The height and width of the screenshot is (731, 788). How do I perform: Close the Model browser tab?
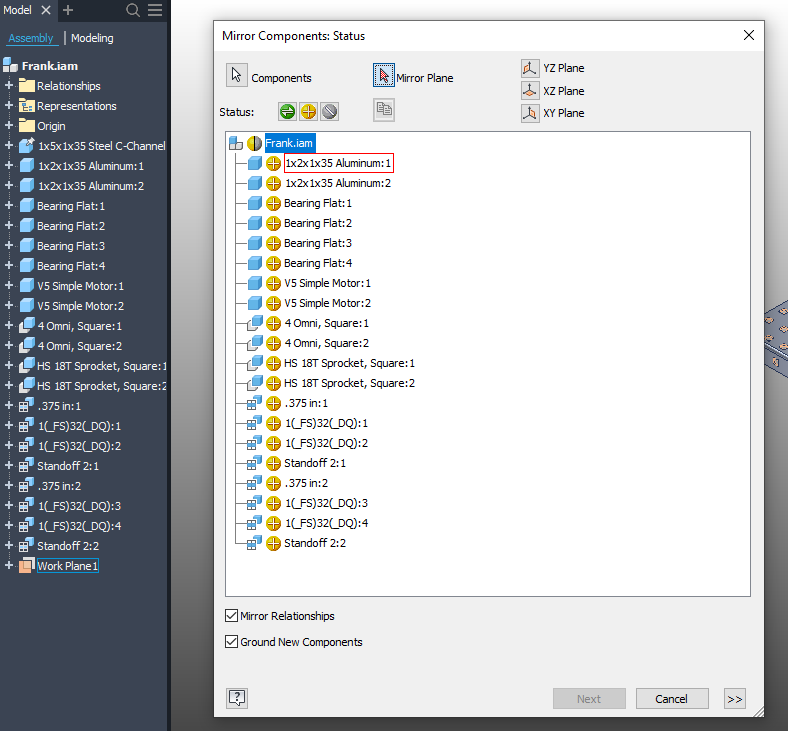tap(46, 10)
